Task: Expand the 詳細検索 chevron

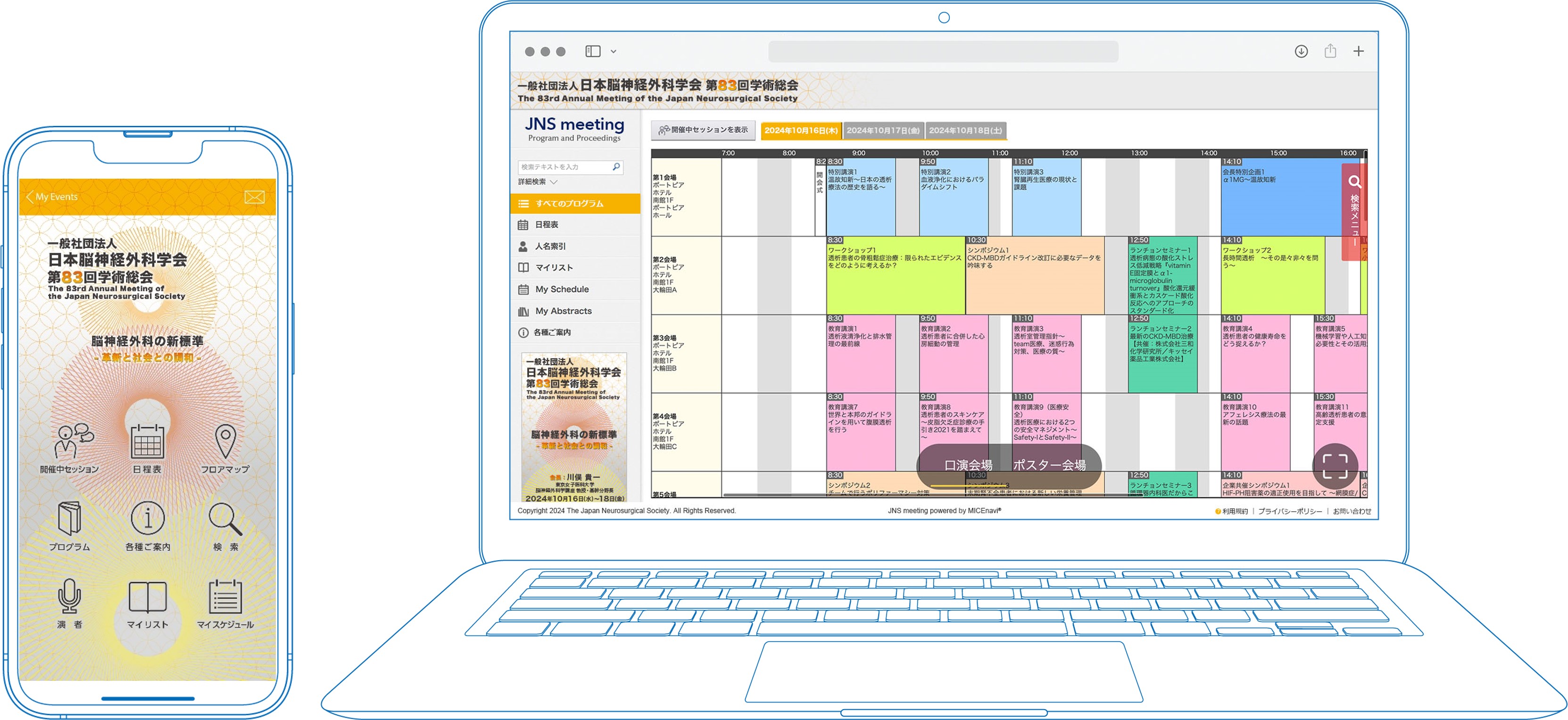Action: (x=553, y=182)
